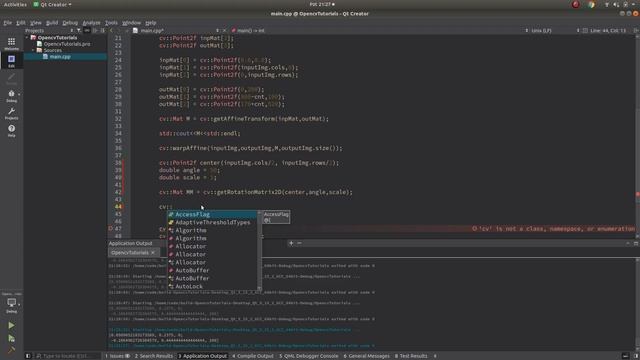
Task: Open the Edit menu
Action: click(21, 23)
